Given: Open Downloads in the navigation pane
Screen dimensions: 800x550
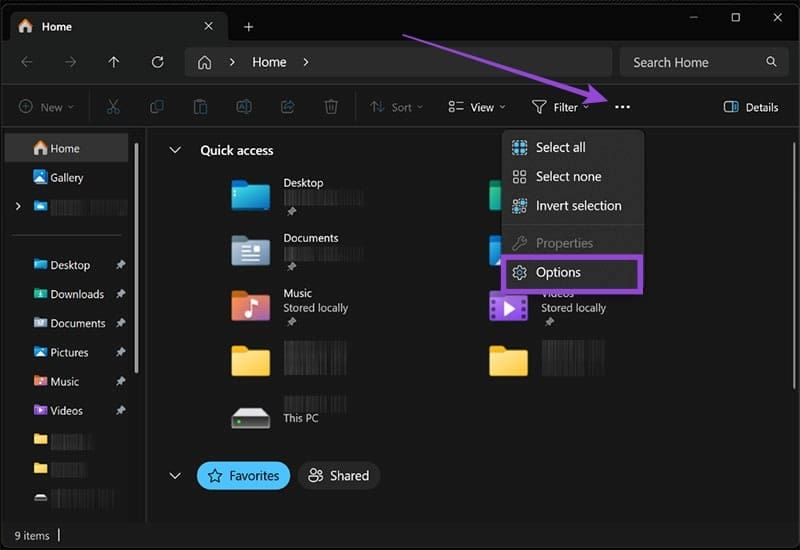Looking at the screenshot, I should (x=77, y=294).
